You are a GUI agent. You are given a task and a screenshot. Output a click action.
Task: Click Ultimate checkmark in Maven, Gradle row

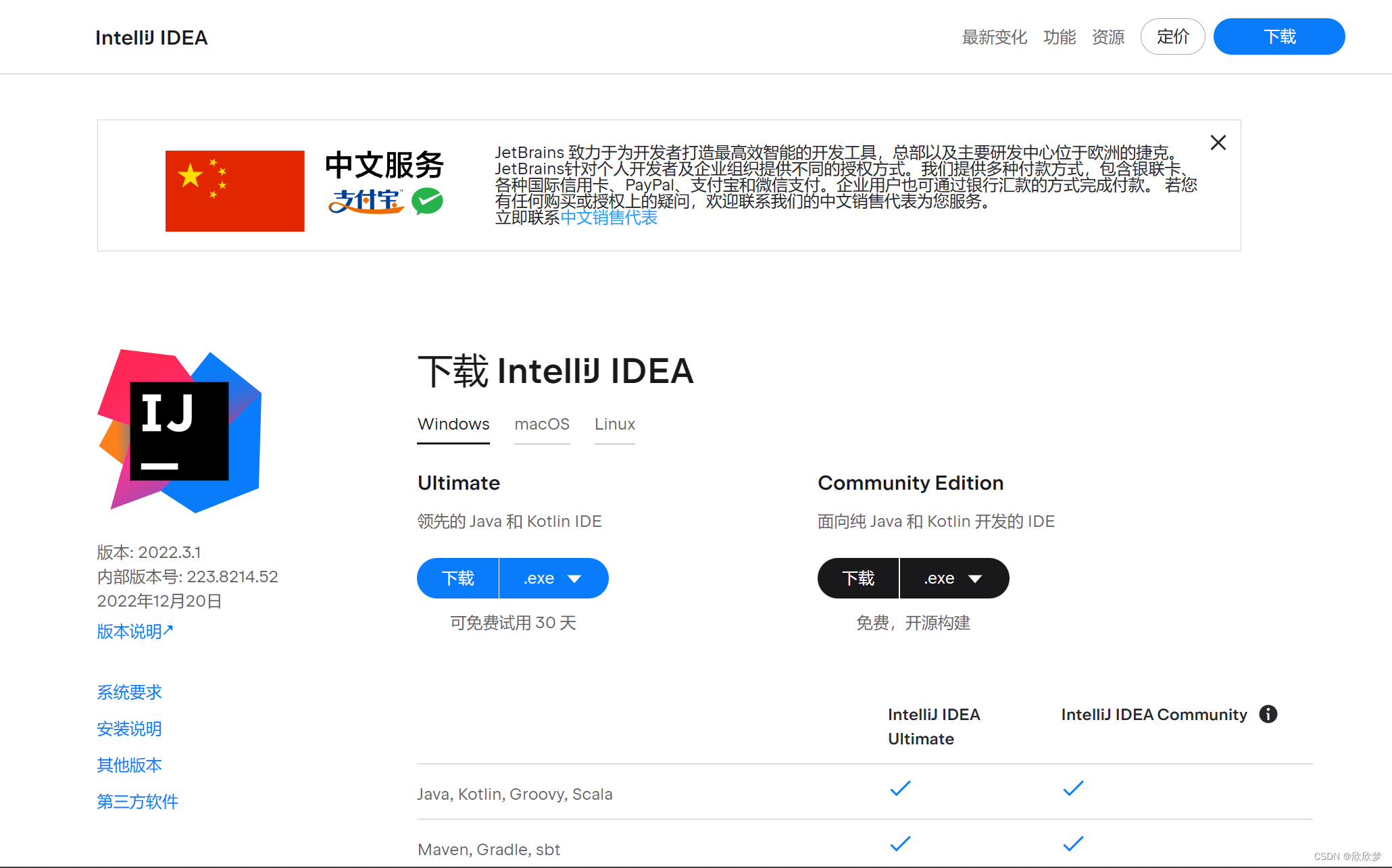pyautogui.click(x=900, y=844)
